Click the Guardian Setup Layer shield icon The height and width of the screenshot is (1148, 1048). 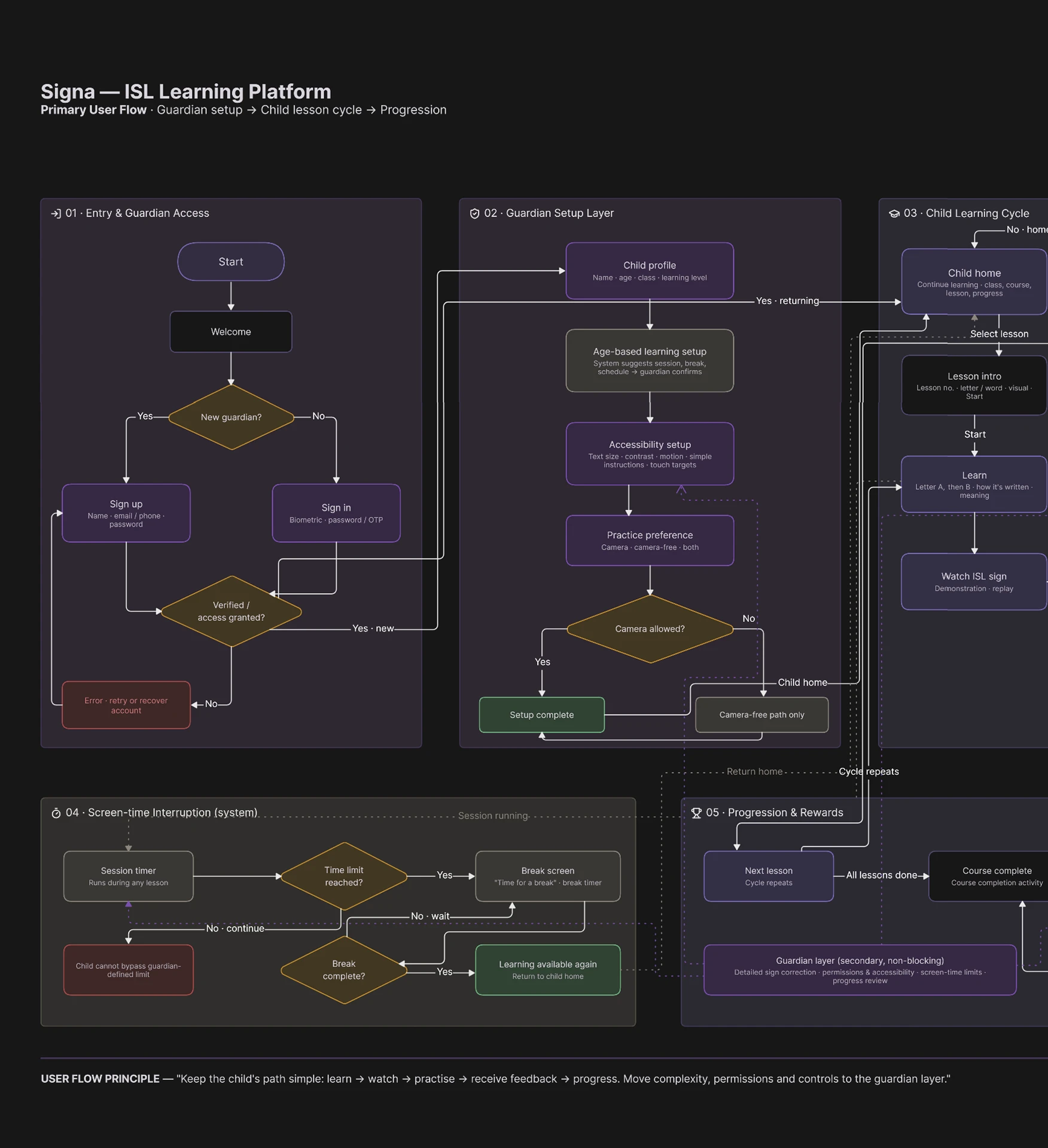tap(474, 213)
